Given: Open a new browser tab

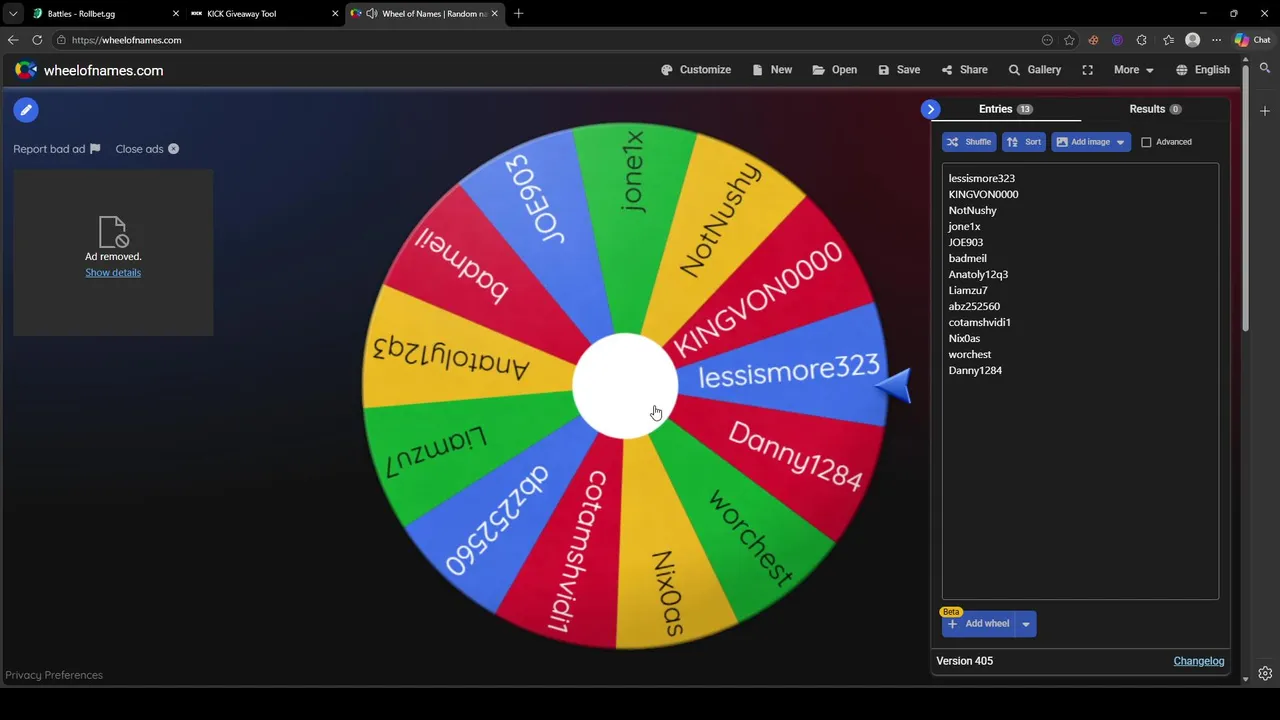Looking at the screenshot, I should [x=518, y=14].
